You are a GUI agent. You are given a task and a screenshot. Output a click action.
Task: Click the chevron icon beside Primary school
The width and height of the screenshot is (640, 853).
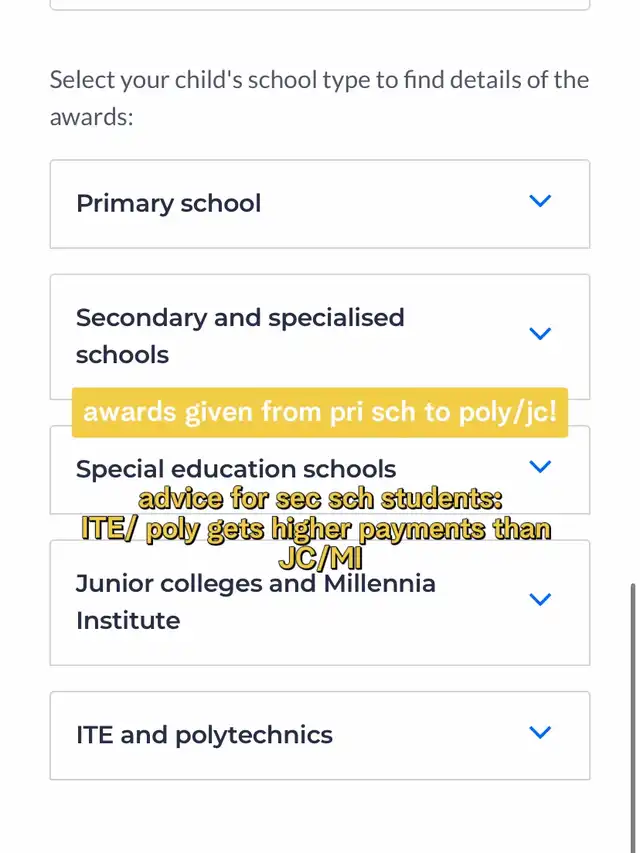tap(540, 201)
